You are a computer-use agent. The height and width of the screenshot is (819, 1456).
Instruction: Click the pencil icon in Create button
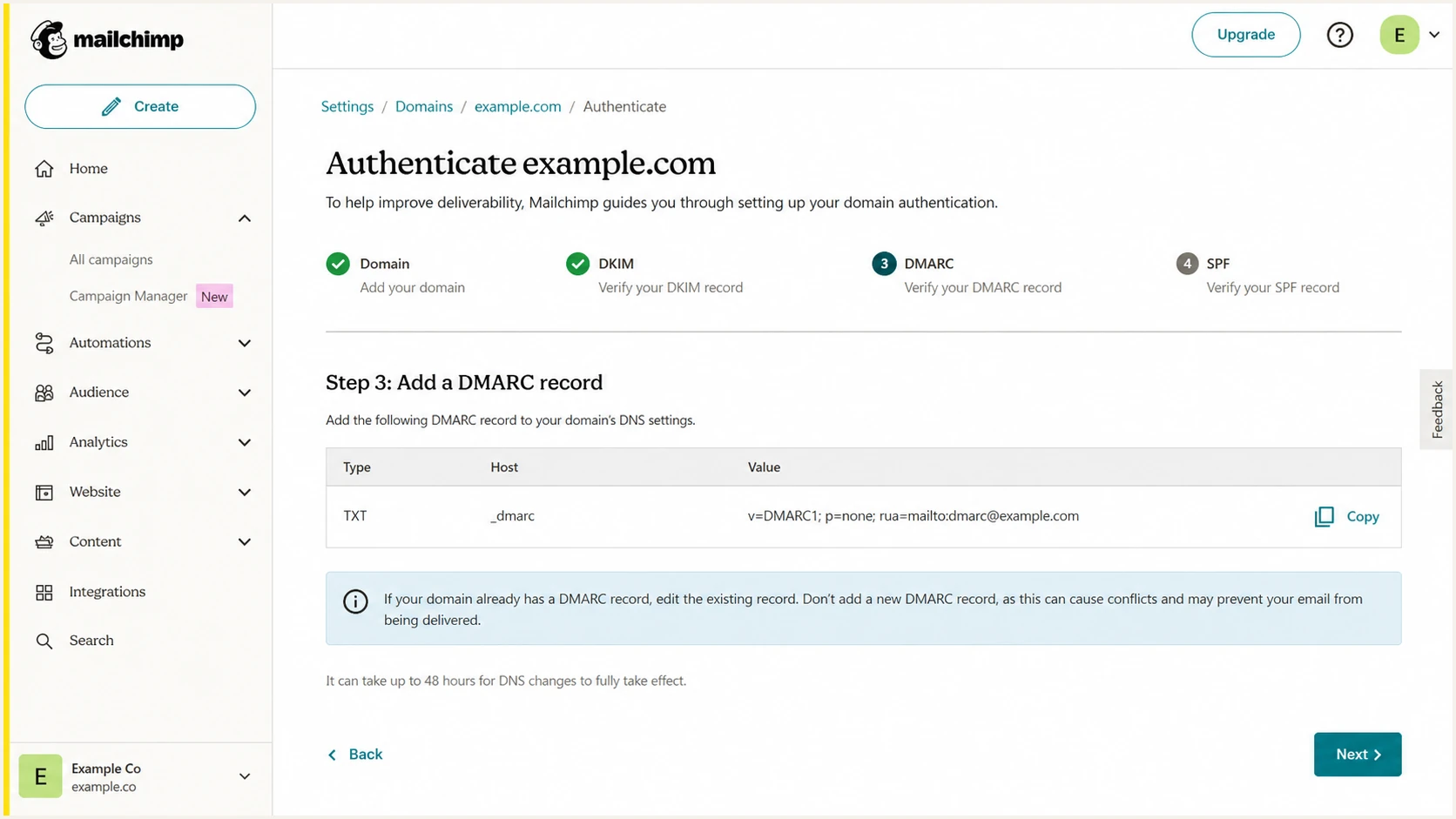(111, 106)
